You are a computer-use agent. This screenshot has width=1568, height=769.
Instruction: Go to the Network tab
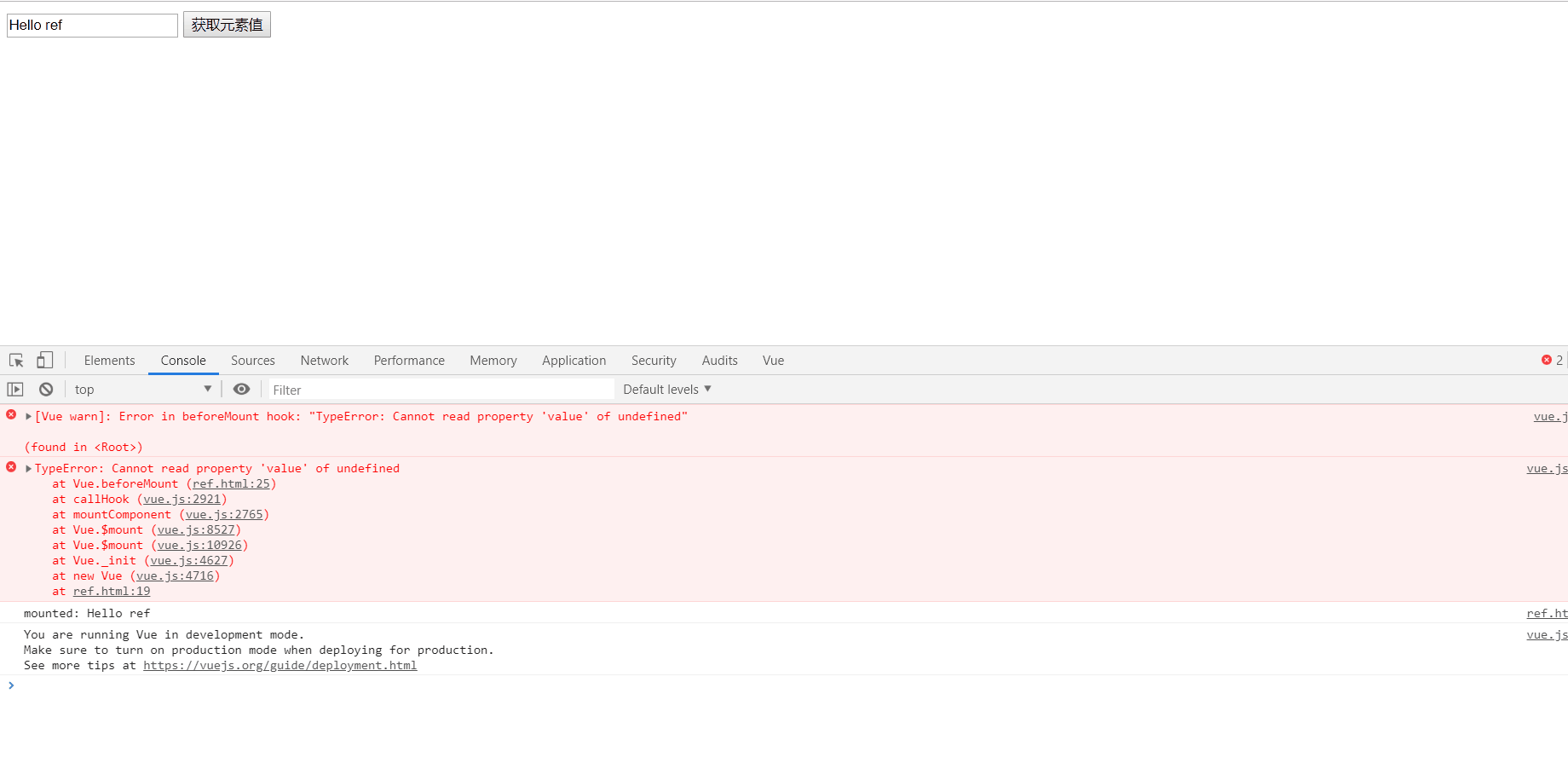(325, 361)
